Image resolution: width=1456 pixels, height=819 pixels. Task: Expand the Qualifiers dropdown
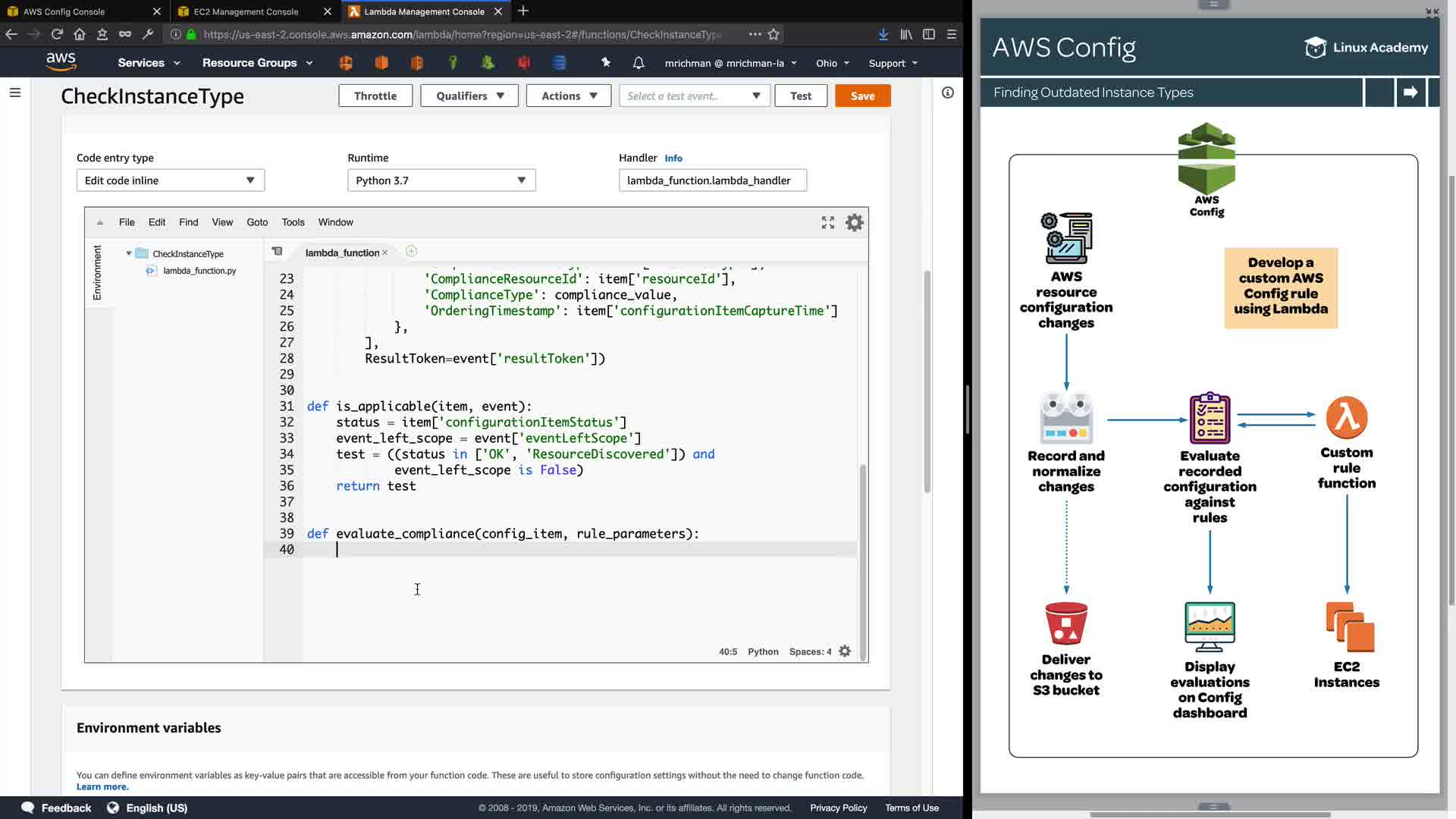[x=469, y=96]
